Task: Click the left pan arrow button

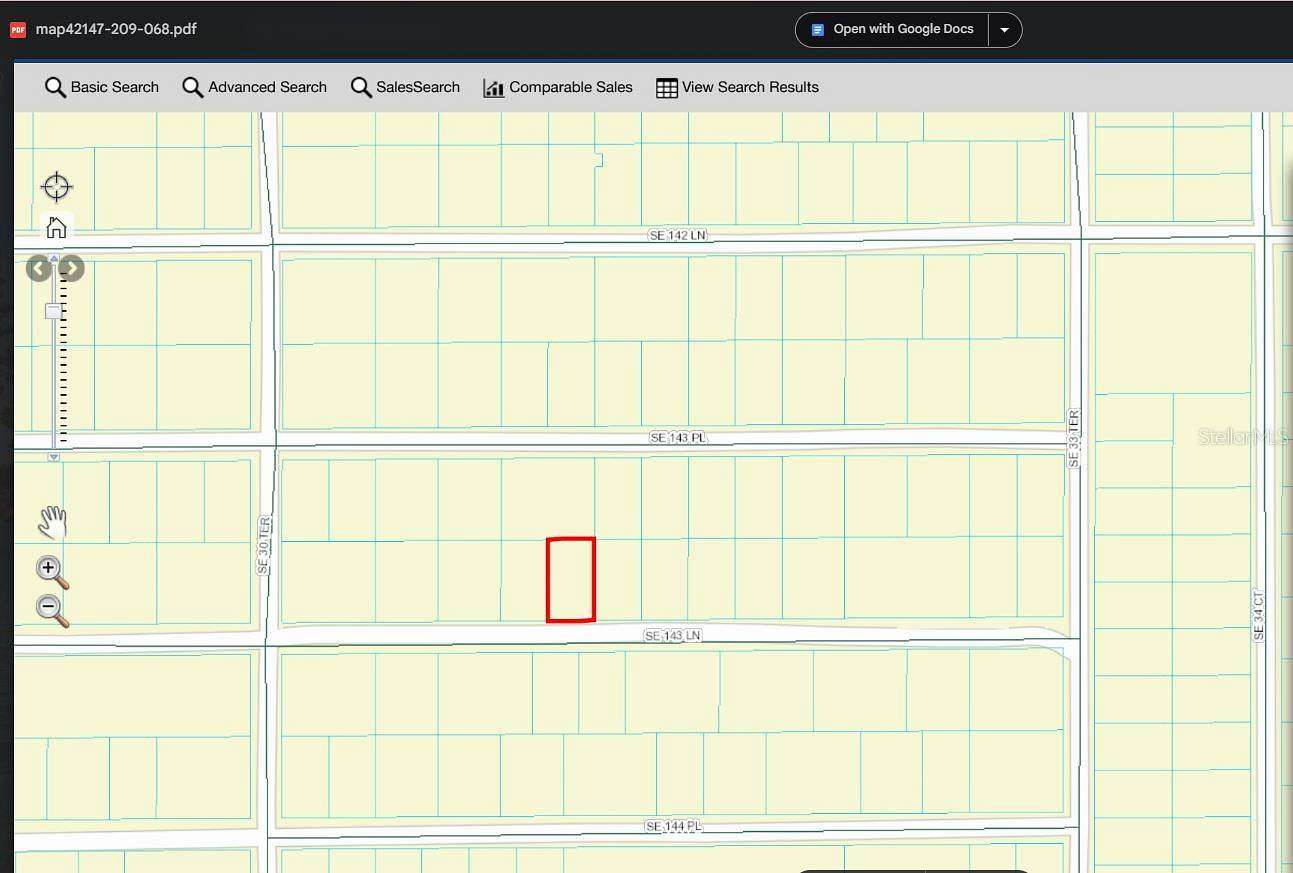Action: coord(38,268)
